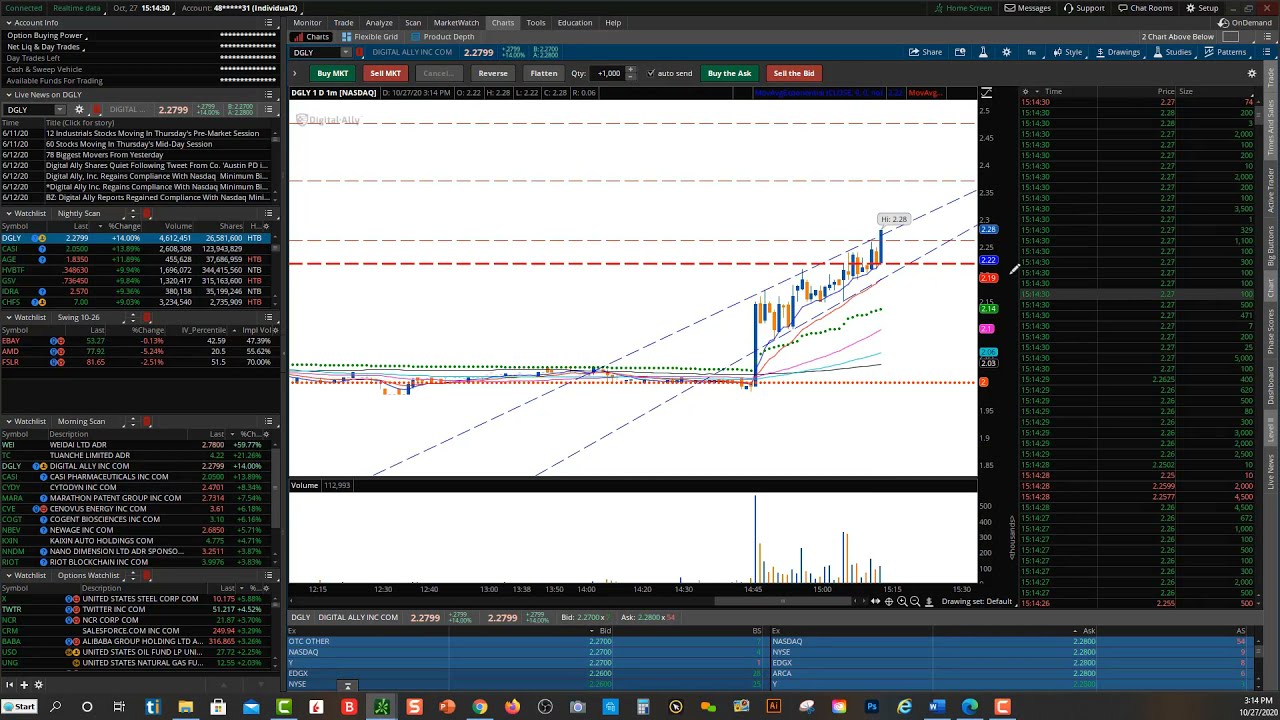Click red link clip on Nightly Scan watchlist
1280x720 pixels.
pos(147,213)
